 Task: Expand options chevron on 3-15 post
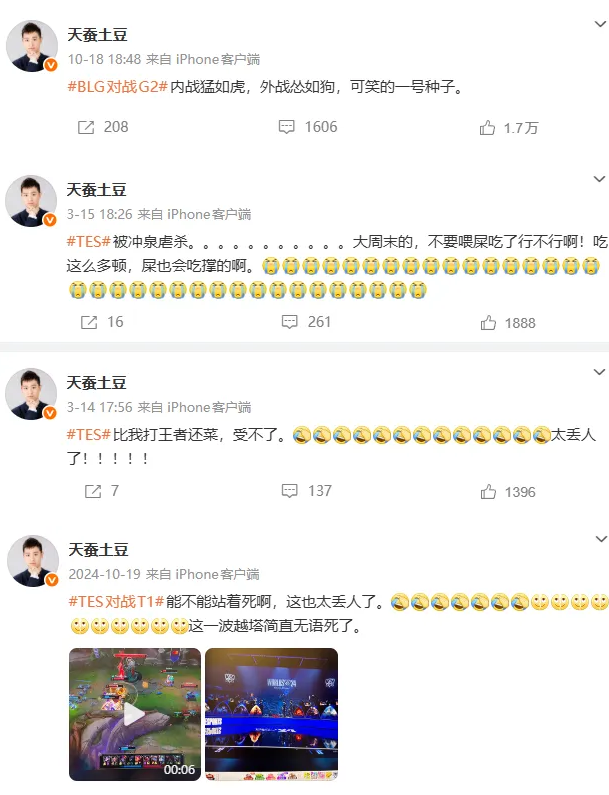click(x=599, y=179)
